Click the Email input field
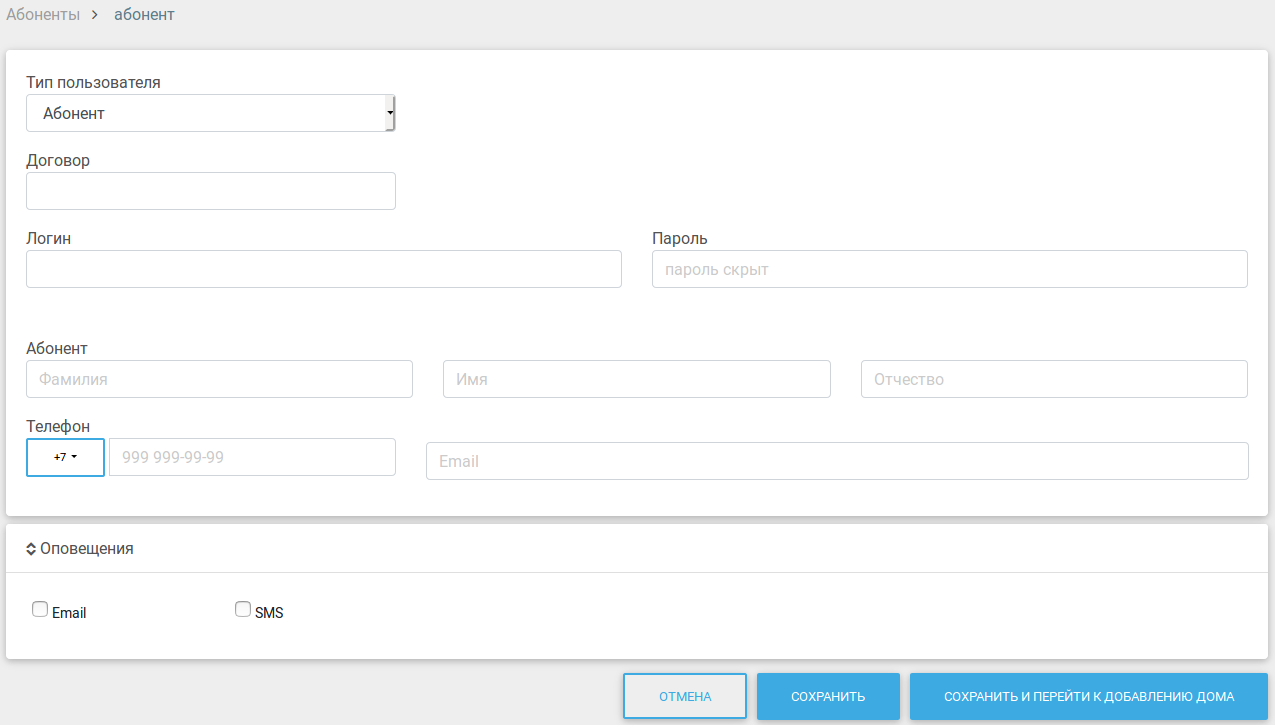1275x725 pixels. click(x=837, y=461)
